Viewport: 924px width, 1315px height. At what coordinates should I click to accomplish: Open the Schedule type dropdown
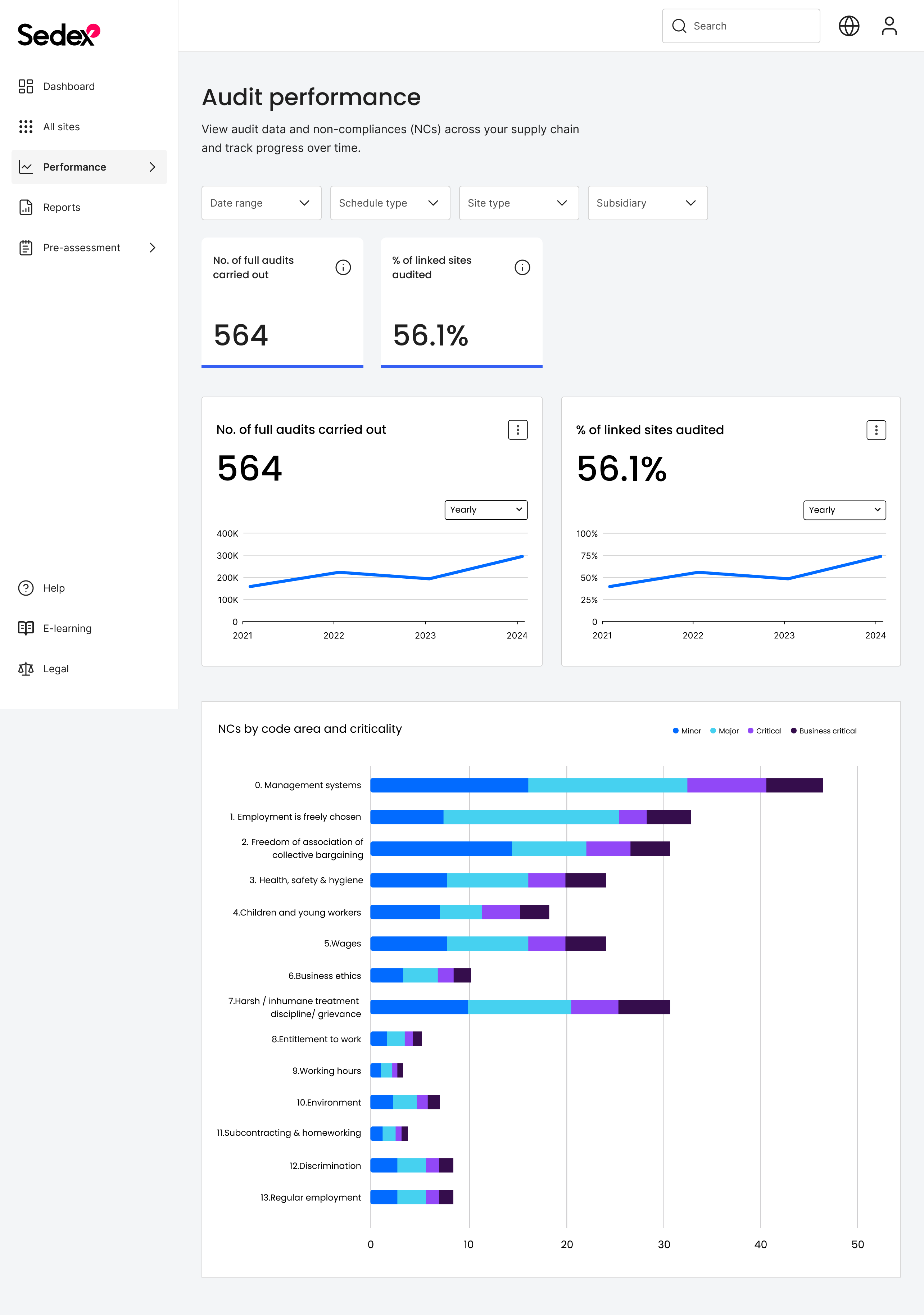point(390,203)
